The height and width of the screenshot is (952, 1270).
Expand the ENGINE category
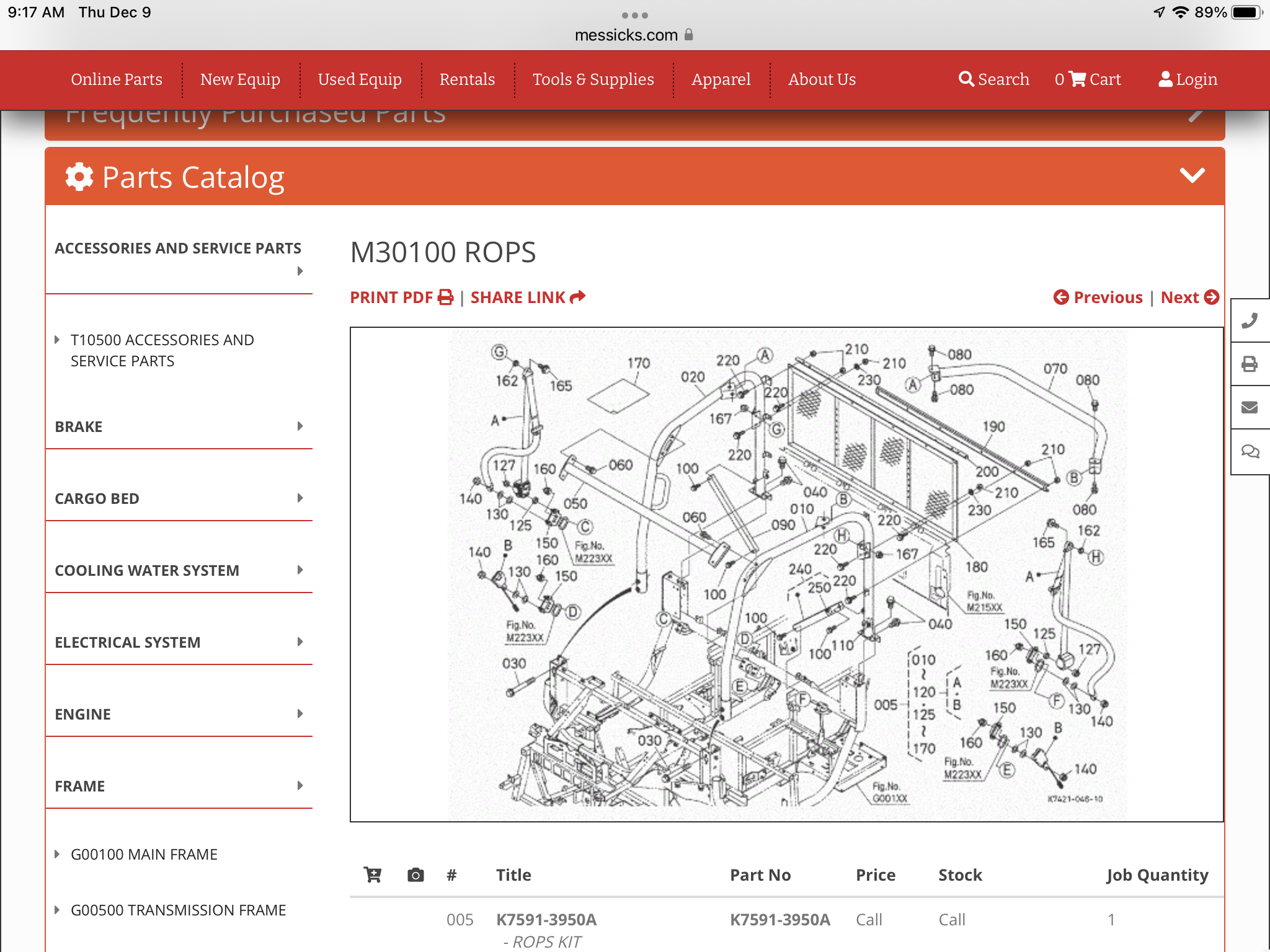pyautogui.click(x=179, y=714)
